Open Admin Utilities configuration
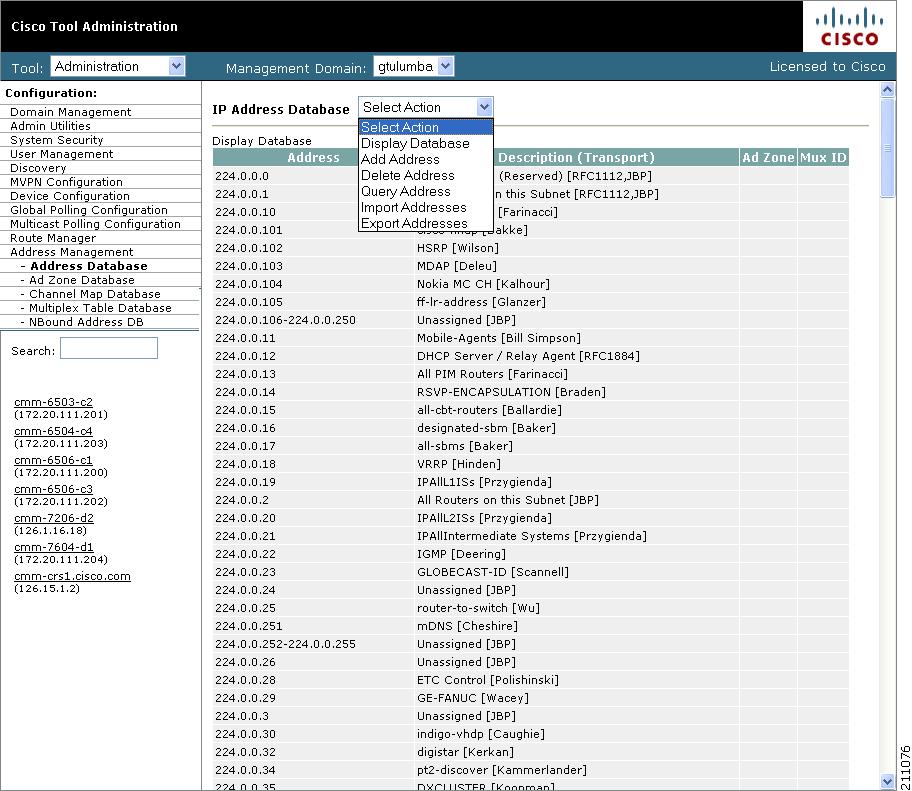The width and height of the screenshot is (912, 791). tap(50, 126)
